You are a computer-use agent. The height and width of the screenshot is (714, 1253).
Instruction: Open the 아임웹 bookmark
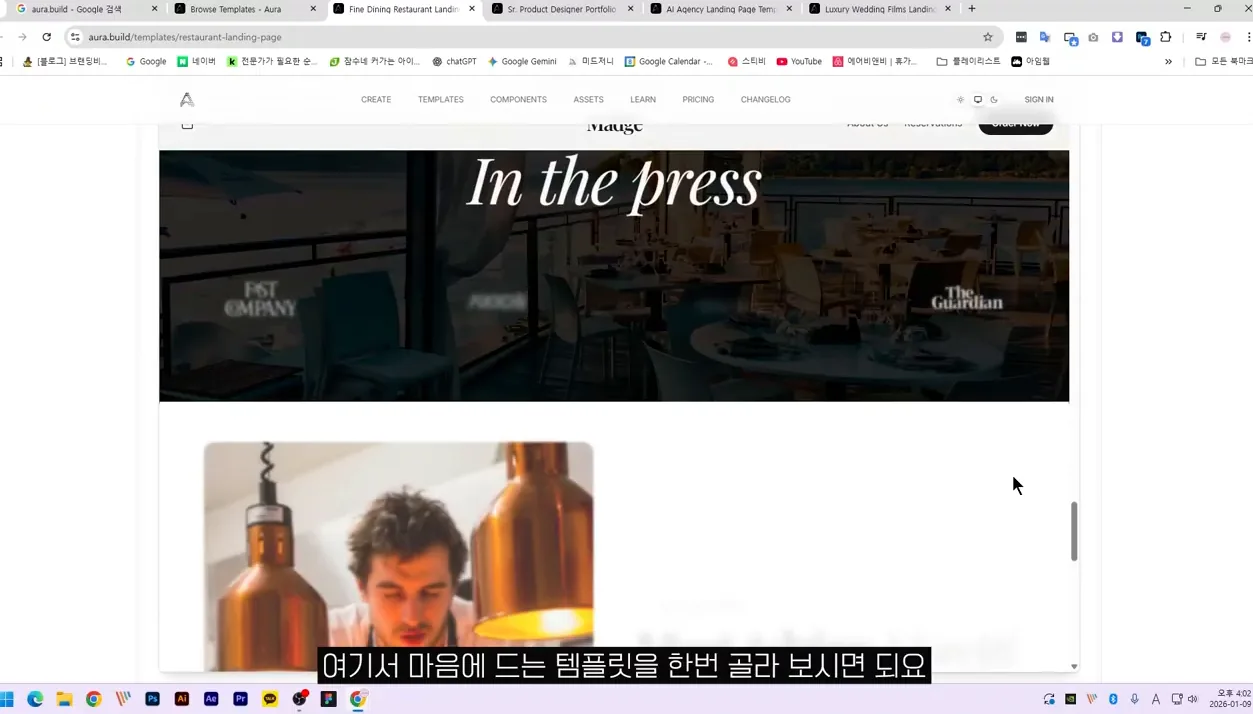[x=1030, y=61]
